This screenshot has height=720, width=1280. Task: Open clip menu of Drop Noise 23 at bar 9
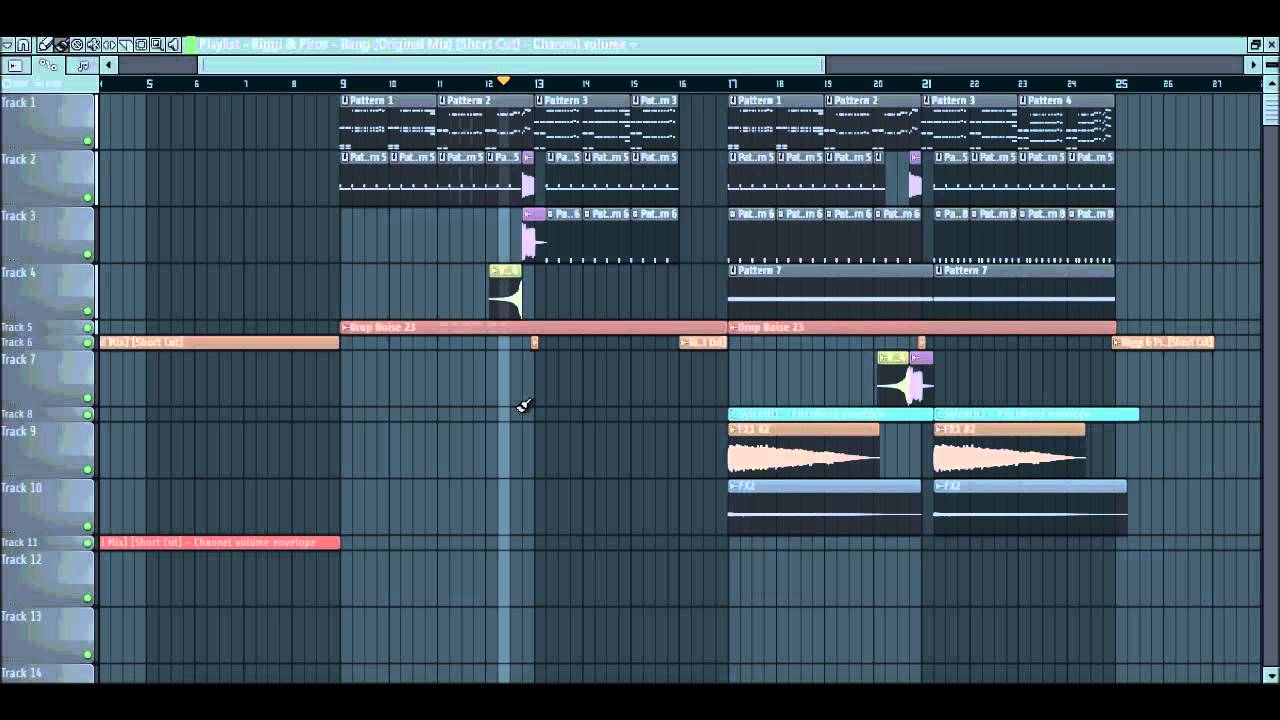click(345, 327)
